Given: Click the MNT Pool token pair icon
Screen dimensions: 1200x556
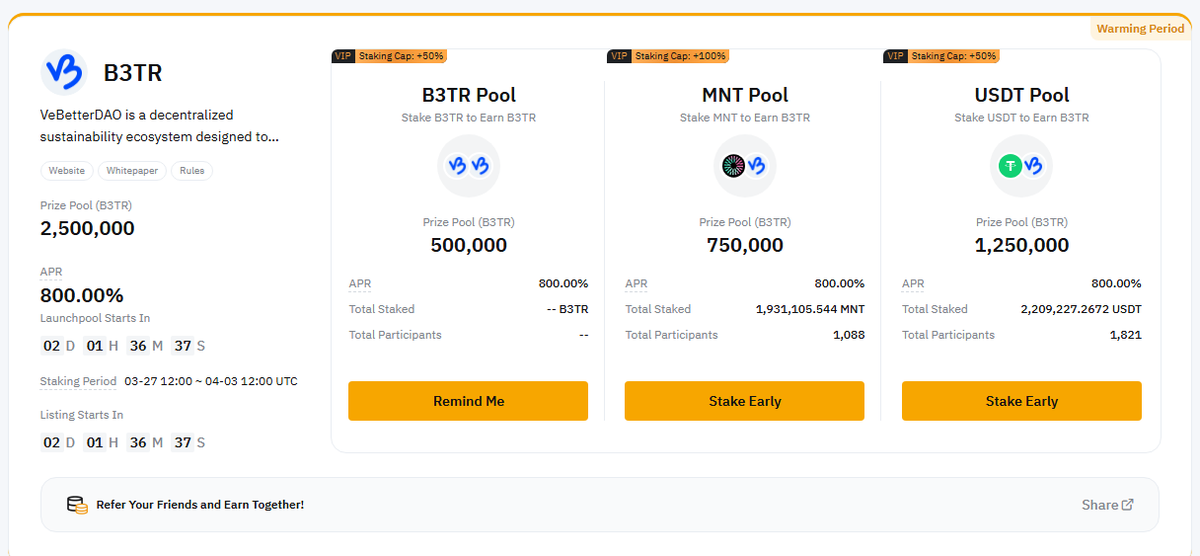Looking at the screenshot, I should point(745,166).
